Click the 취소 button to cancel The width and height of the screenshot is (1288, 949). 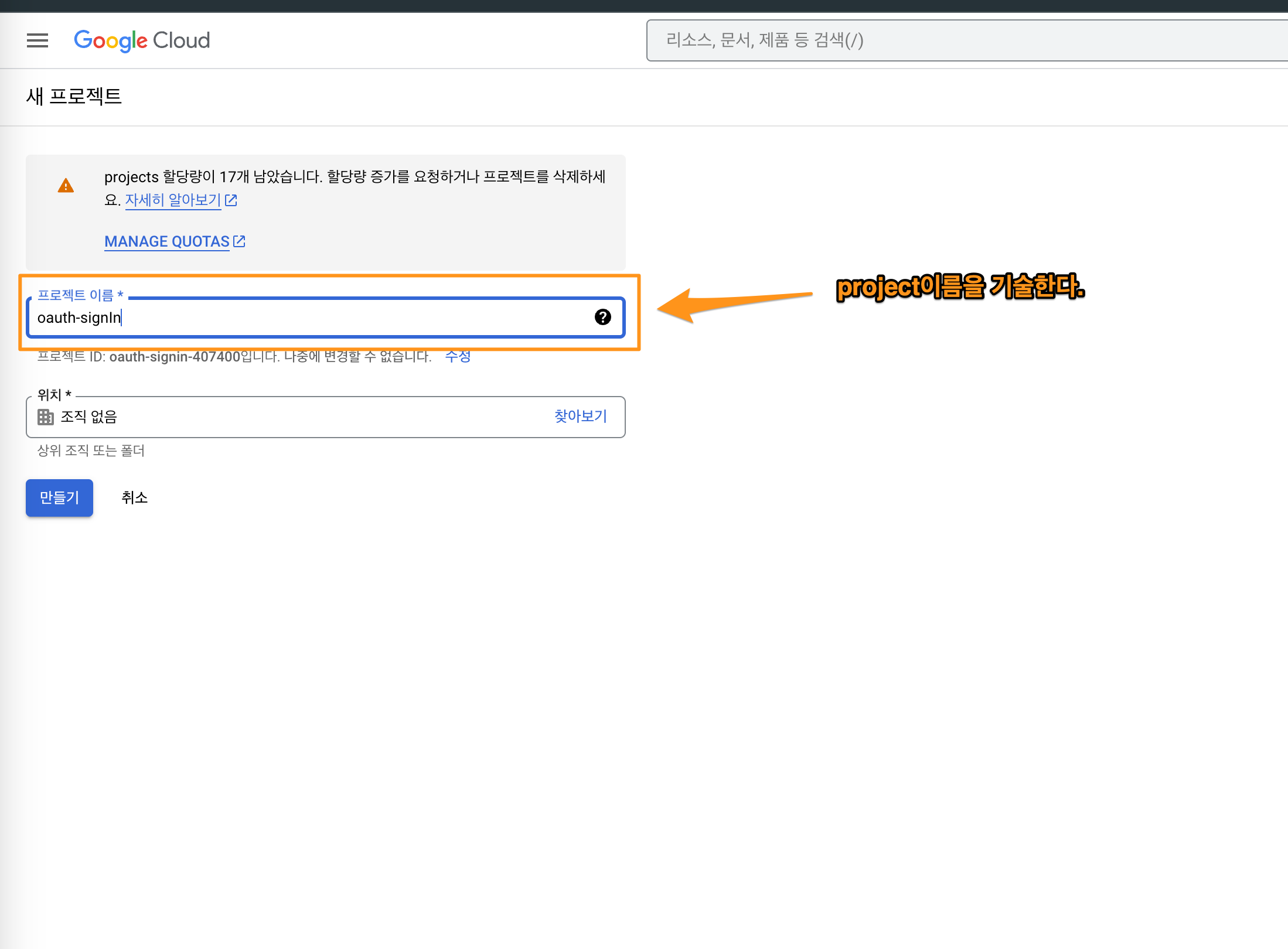pyautogui.click(x=134, y=497)
